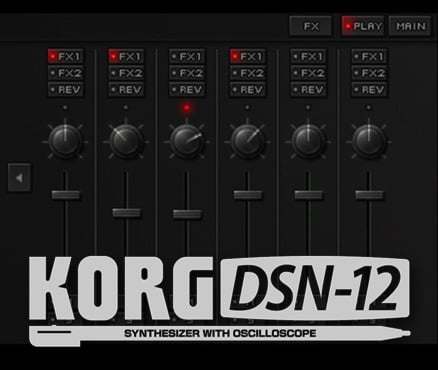
Task: Enable FX2 send on second channel
Action: 126,73
